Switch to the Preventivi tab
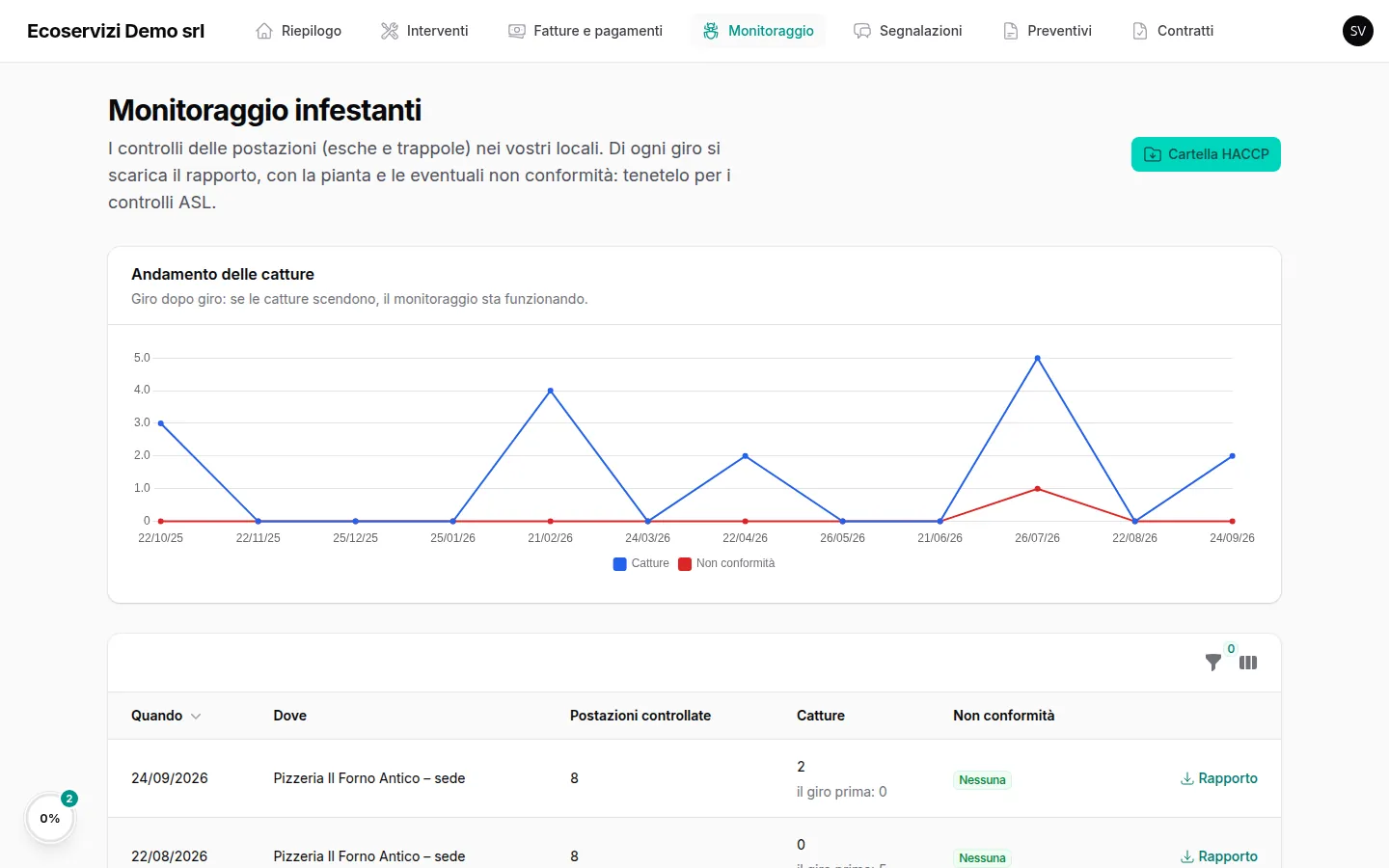The image size is (1389, 868). 1047,31
